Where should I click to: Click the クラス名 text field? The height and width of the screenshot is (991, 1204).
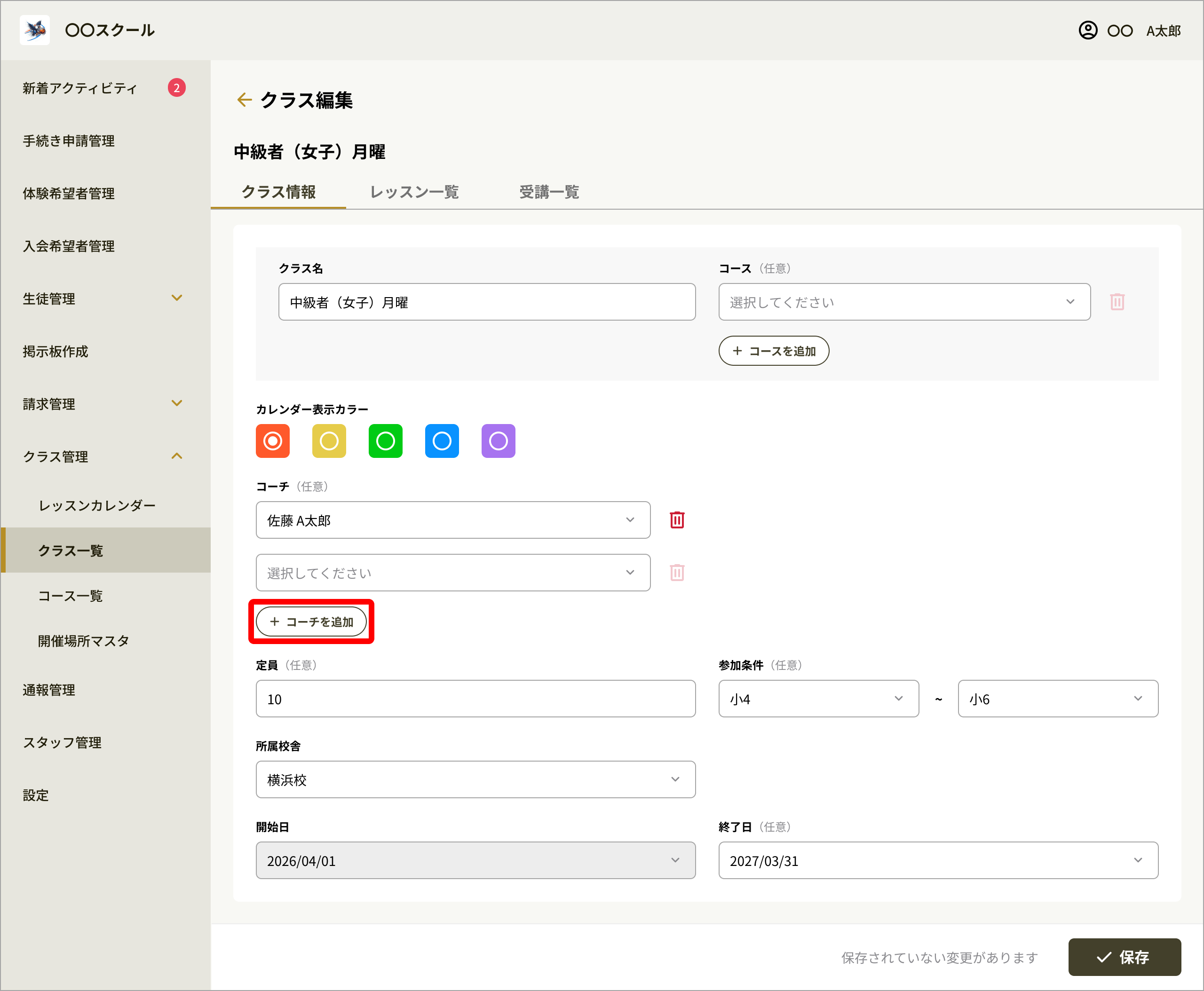pos(487,302)
